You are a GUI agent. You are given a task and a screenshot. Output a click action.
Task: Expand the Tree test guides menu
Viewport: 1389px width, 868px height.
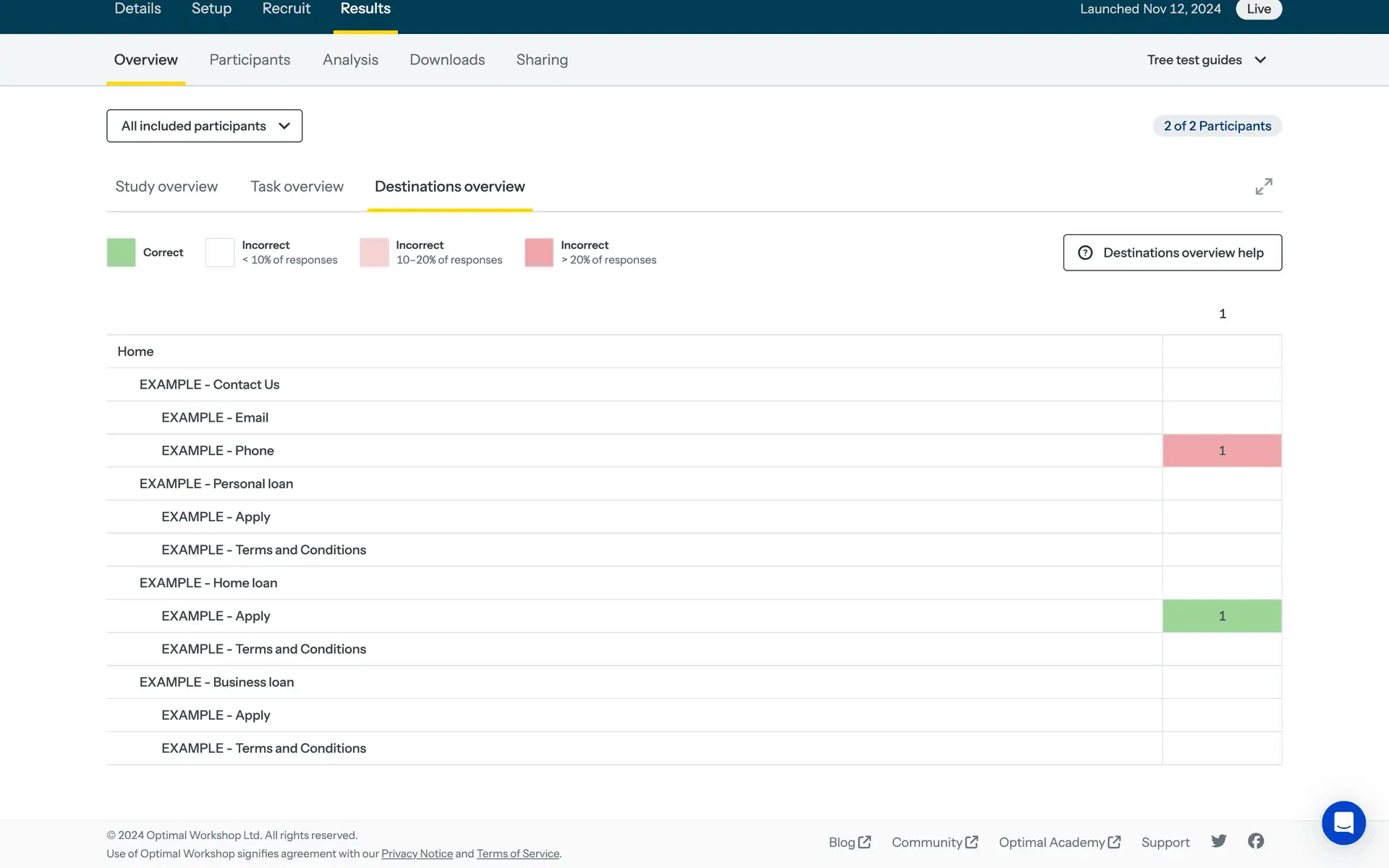[x=1206, y=60]
